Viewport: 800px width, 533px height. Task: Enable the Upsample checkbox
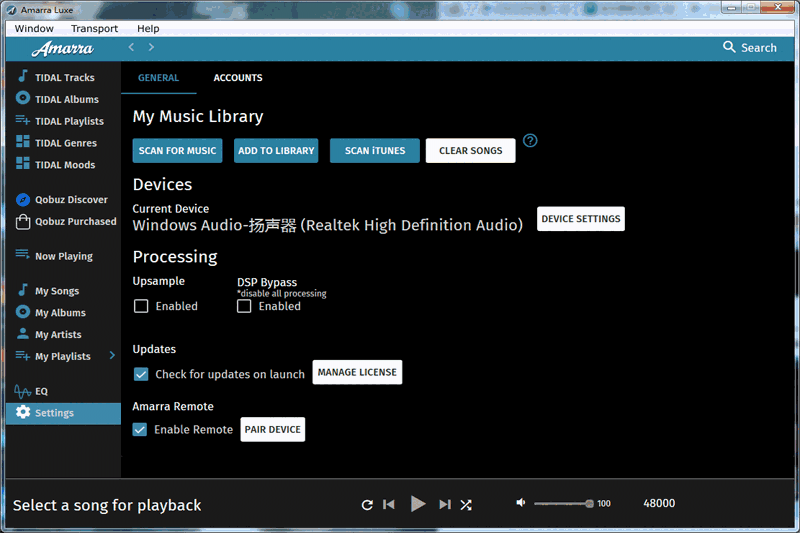[141, 306]
